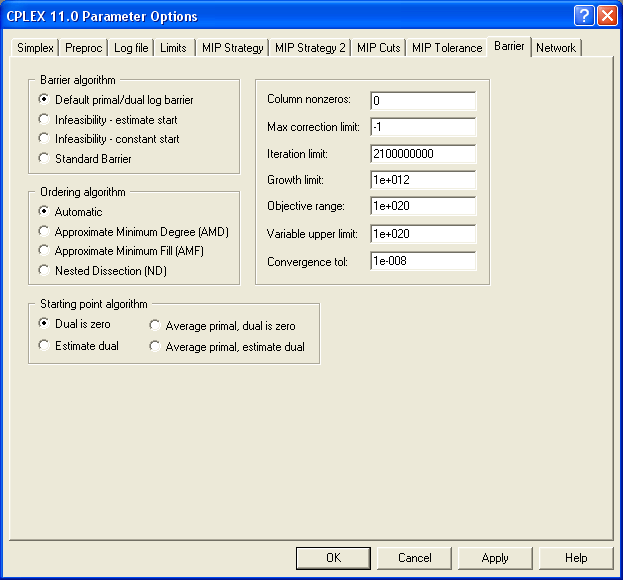
Task: Show the MIP Tolerance tab
Action: (x=447, y=48)
